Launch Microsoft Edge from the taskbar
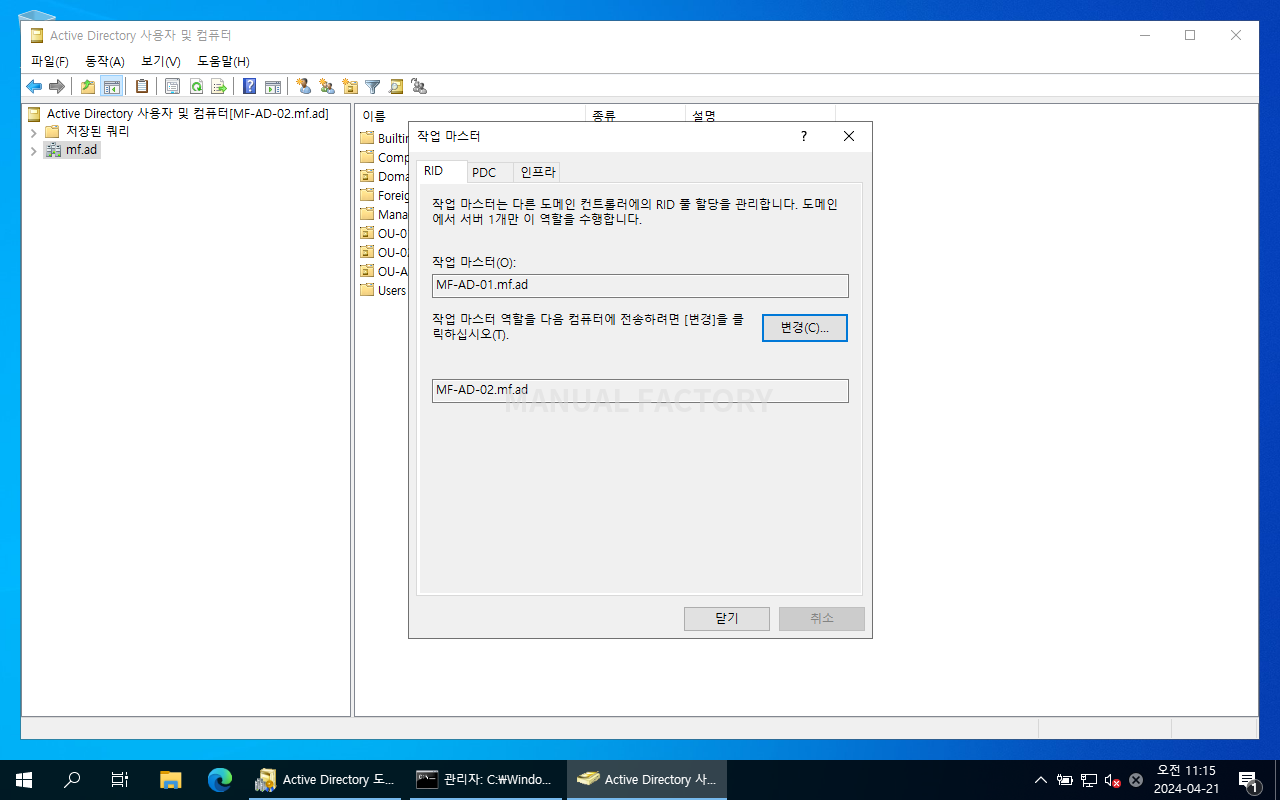The image size is (1280, 800). [x=219, y=780]
